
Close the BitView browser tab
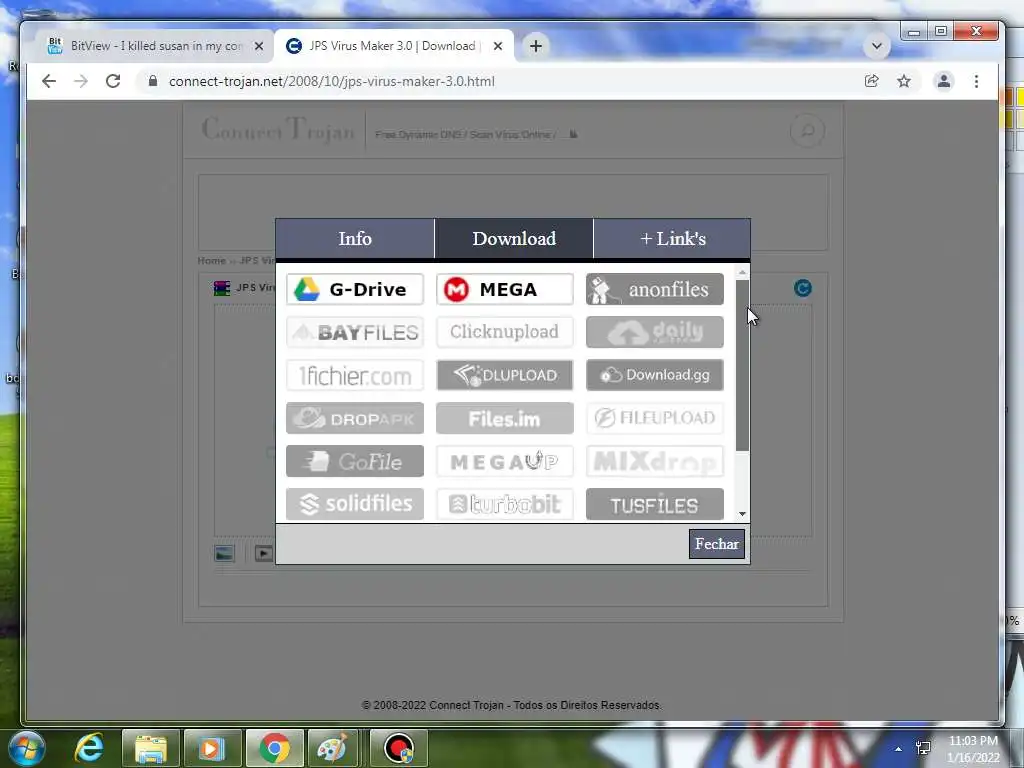click(259, 46)
